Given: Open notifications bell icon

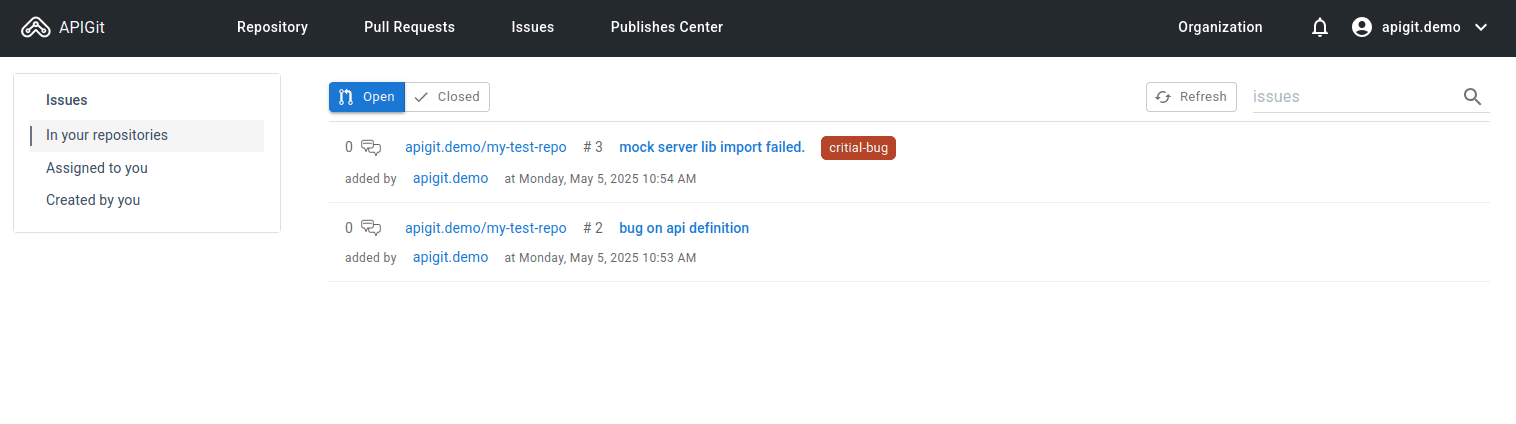Looking at the screenshot, I should (x=1320, y=28).
